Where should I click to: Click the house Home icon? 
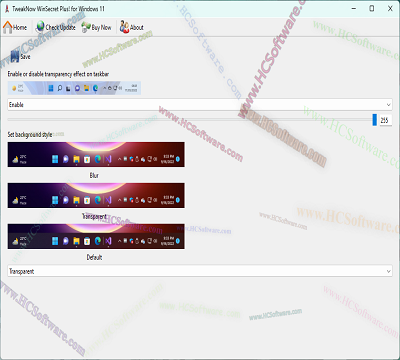(7, 27)
